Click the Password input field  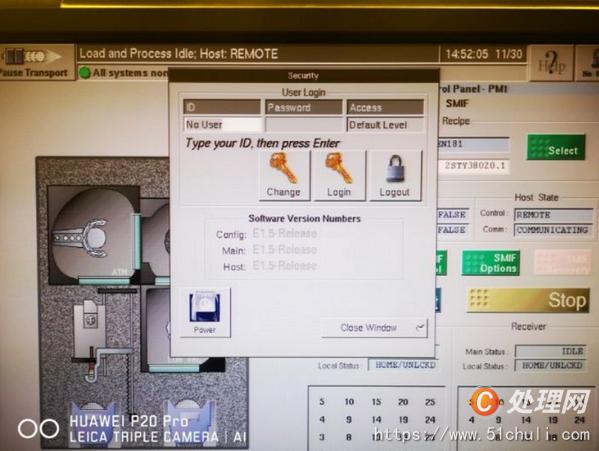pyautogui.click(x=304, y=124)
